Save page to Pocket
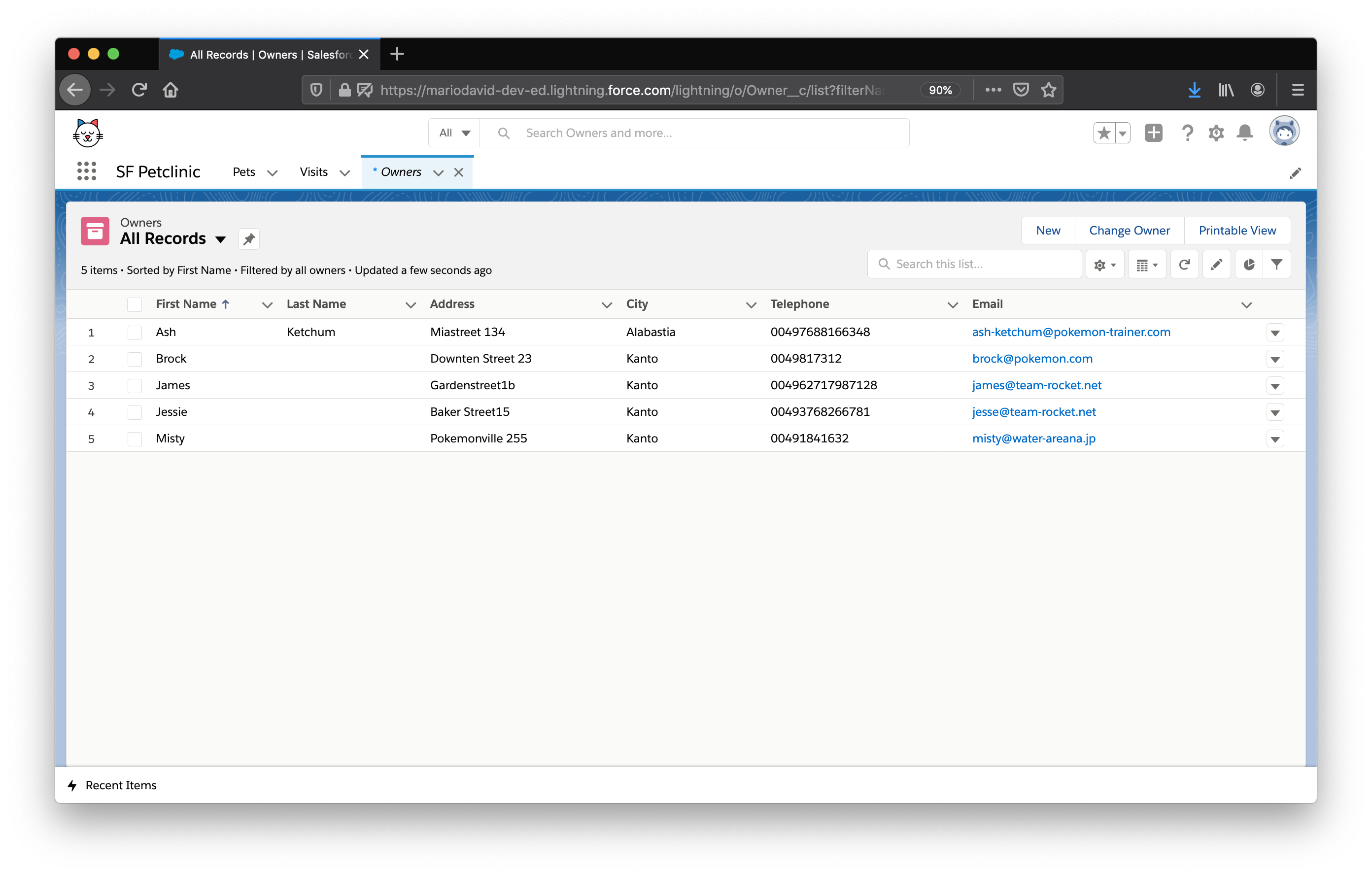Screen dimensions: 1372x876 point(1021,89)
